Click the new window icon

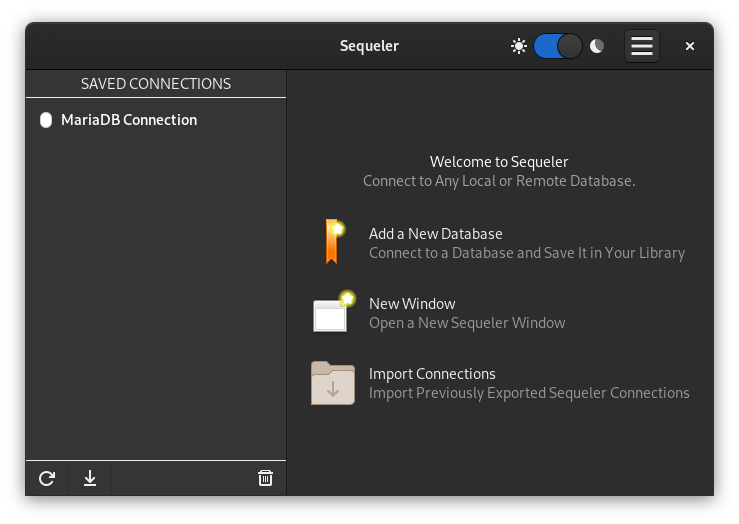click(x=334, y=312)
